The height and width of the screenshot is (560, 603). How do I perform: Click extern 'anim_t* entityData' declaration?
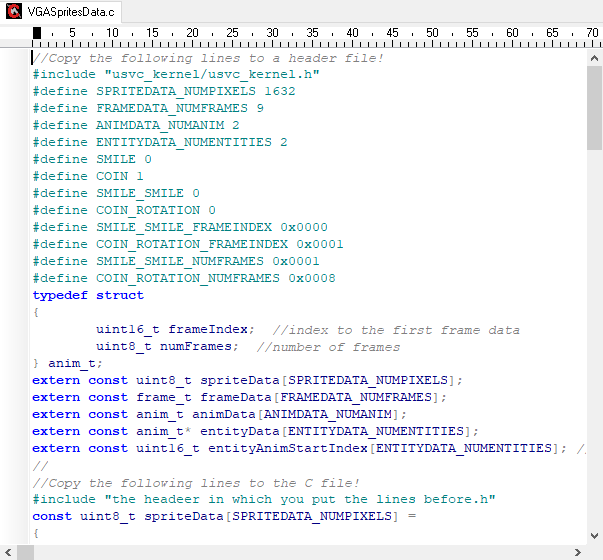(255, 431)
